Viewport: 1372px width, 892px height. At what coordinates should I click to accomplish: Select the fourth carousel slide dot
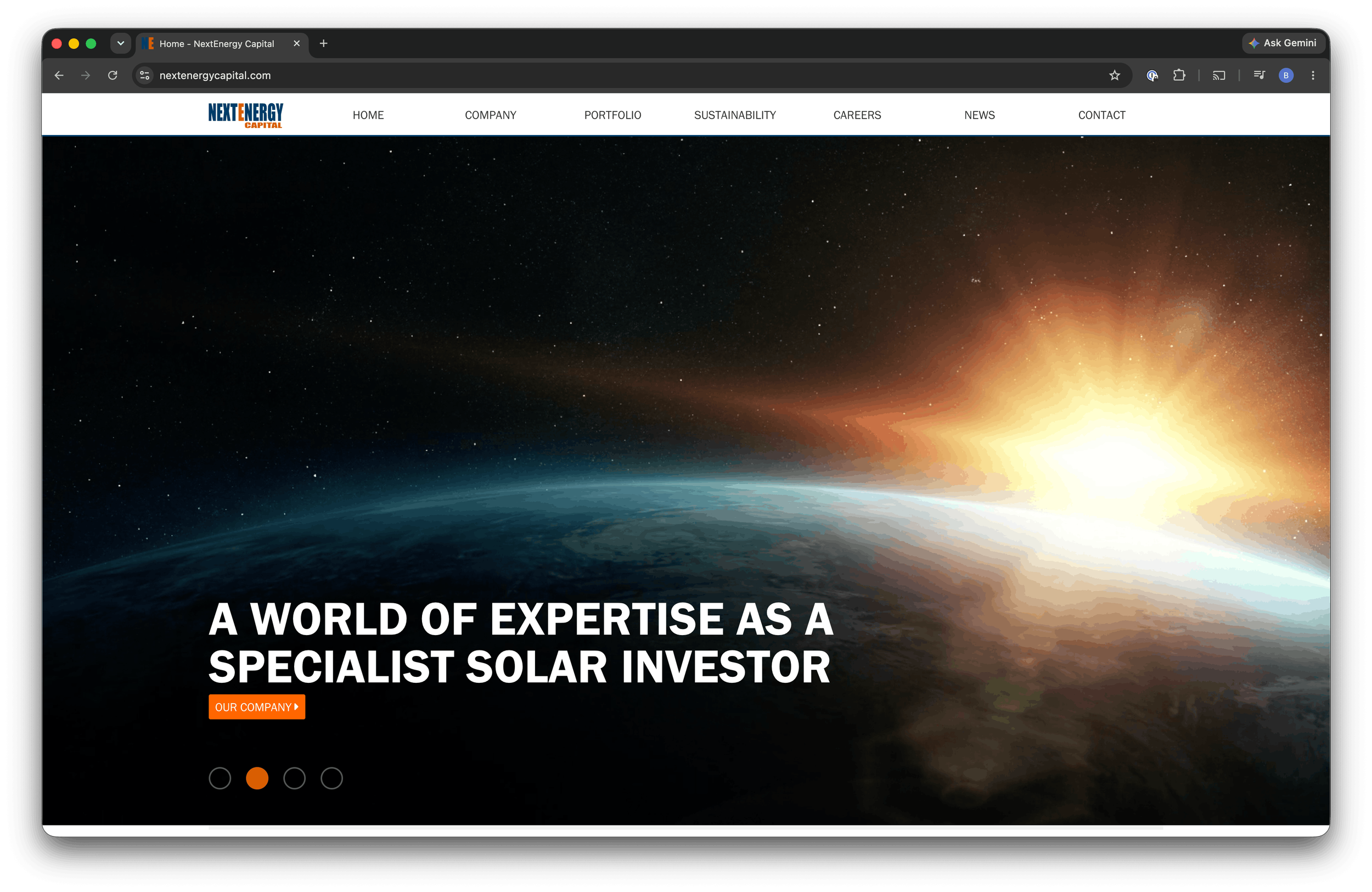[x=331, y=778]
